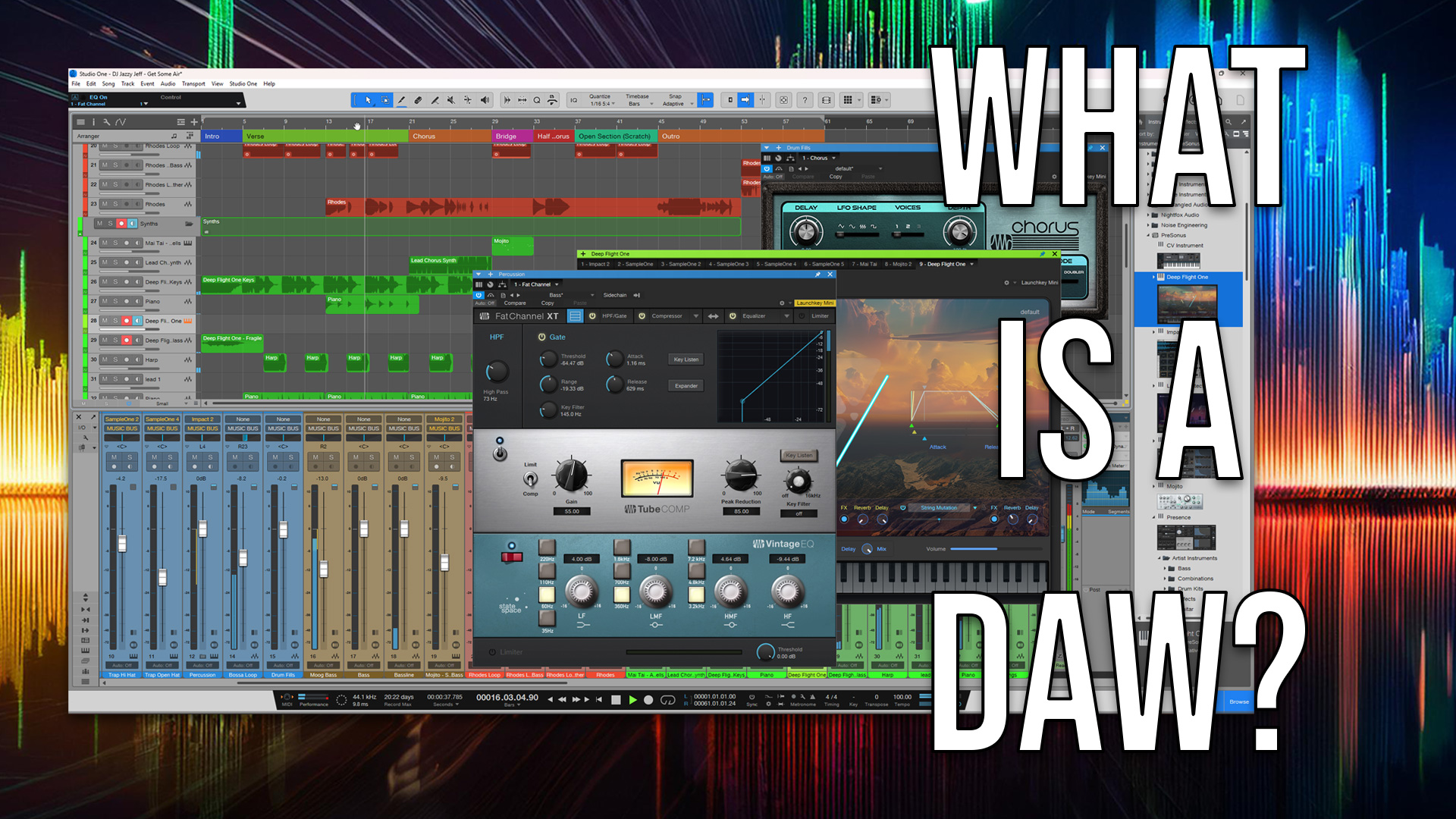The height and width of the screenshot is (819, 1456).
Task: Select the Listen speaker tool
Action: tap(485, 100)
